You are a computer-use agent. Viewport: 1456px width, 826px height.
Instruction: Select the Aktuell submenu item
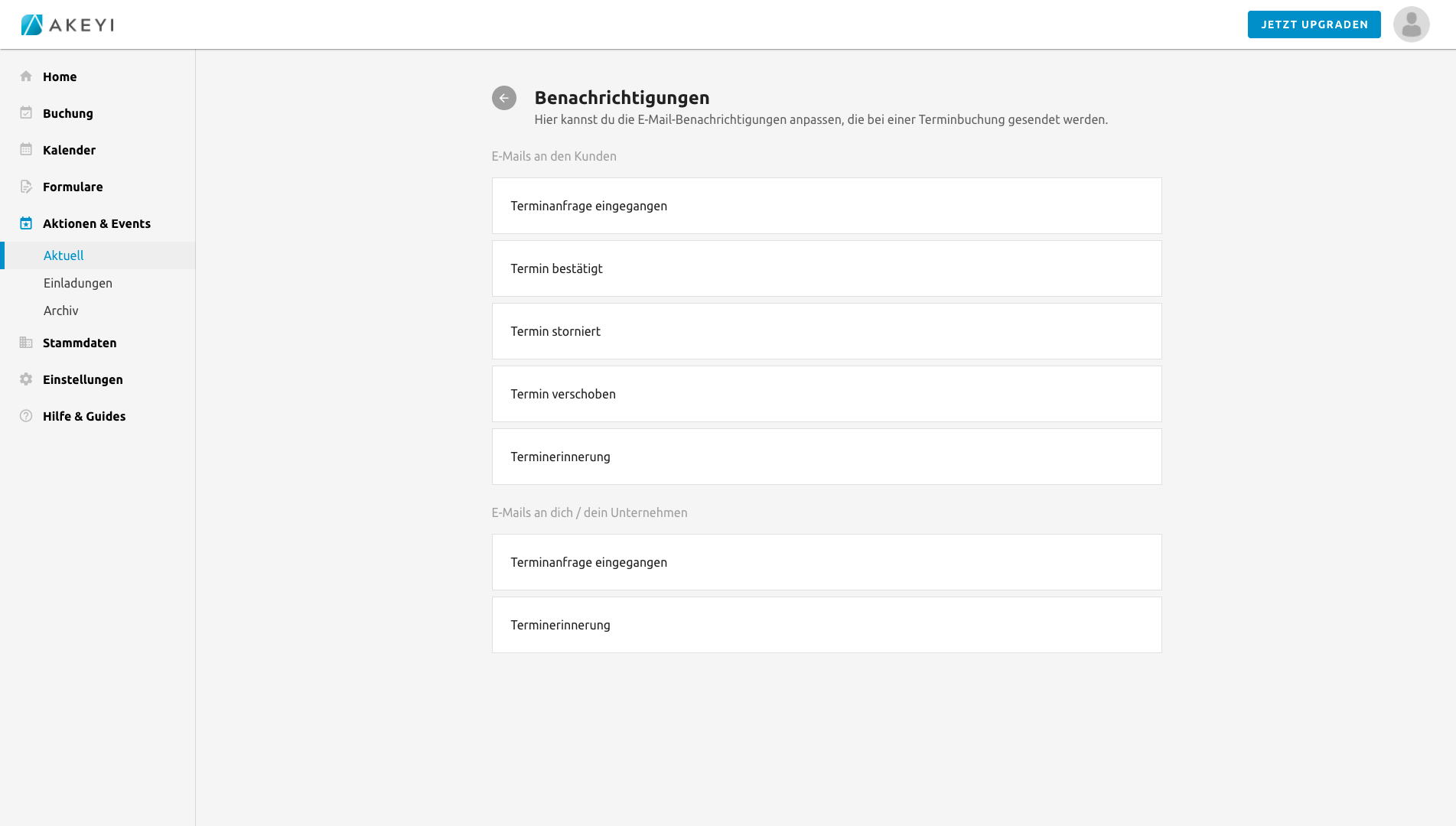(x=64, y=255)
